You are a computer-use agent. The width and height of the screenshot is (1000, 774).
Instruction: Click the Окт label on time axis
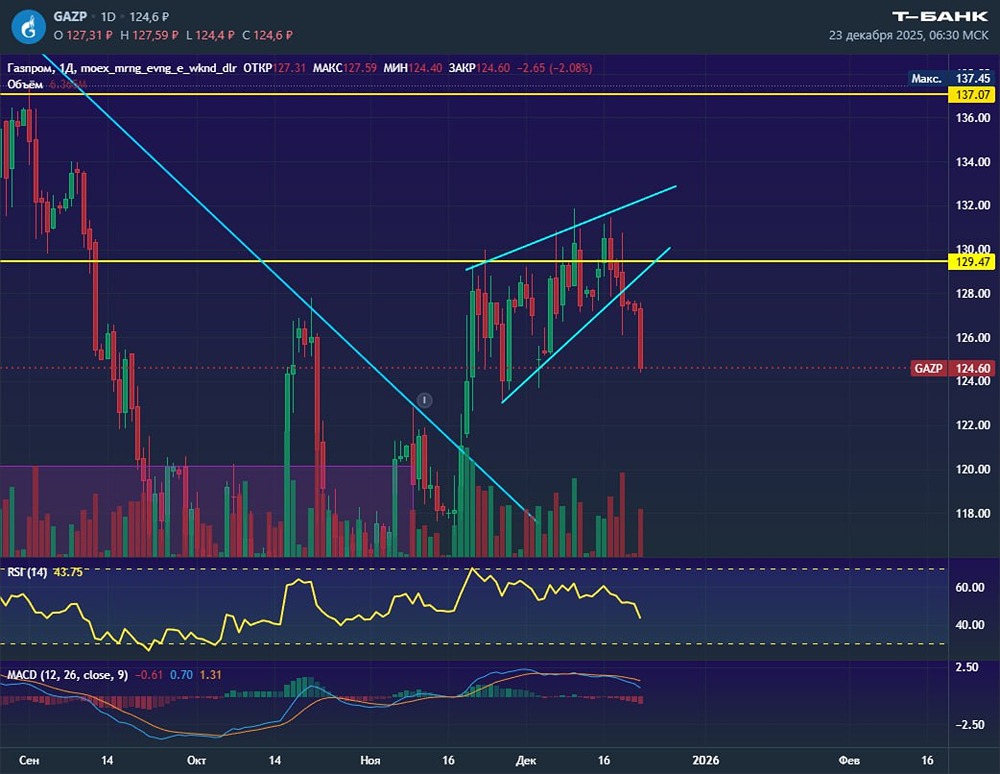pyautogui.click(x=196, y=760)
